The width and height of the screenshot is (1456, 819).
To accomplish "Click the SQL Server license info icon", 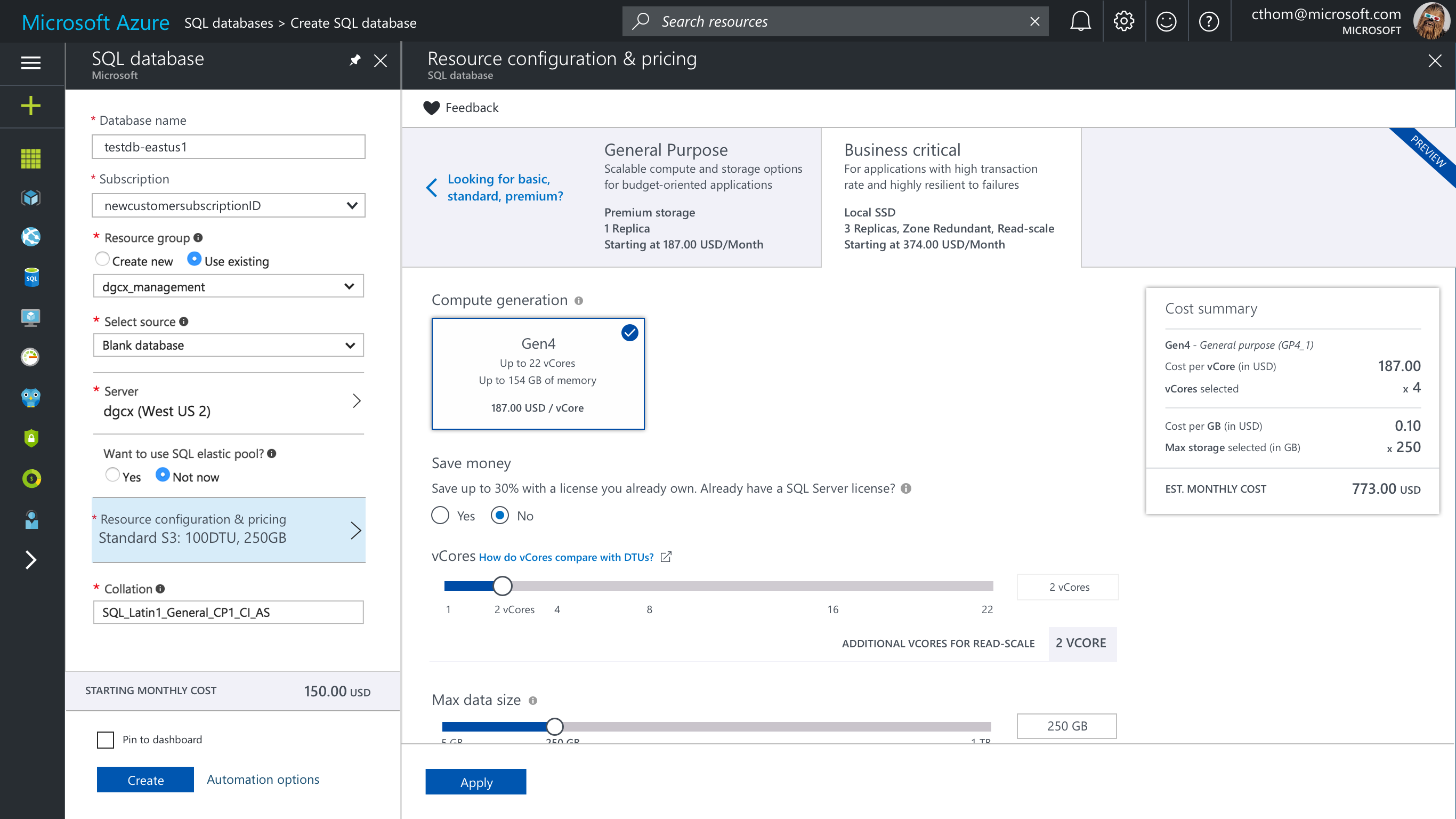I will tap(905, 488).
